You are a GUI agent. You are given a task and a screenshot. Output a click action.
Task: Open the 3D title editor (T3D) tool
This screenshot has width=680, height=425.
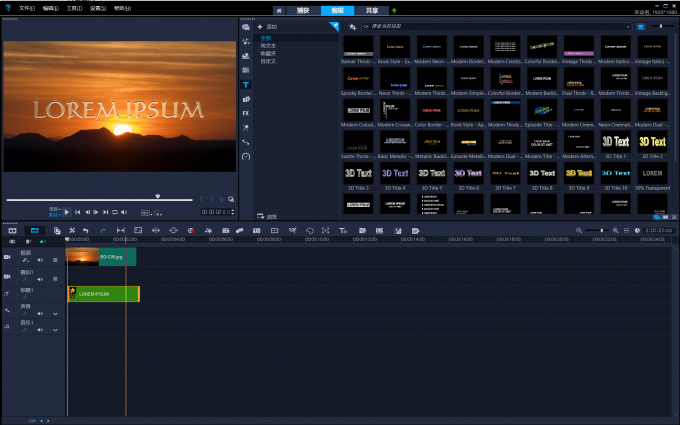(x=343, y=231)
